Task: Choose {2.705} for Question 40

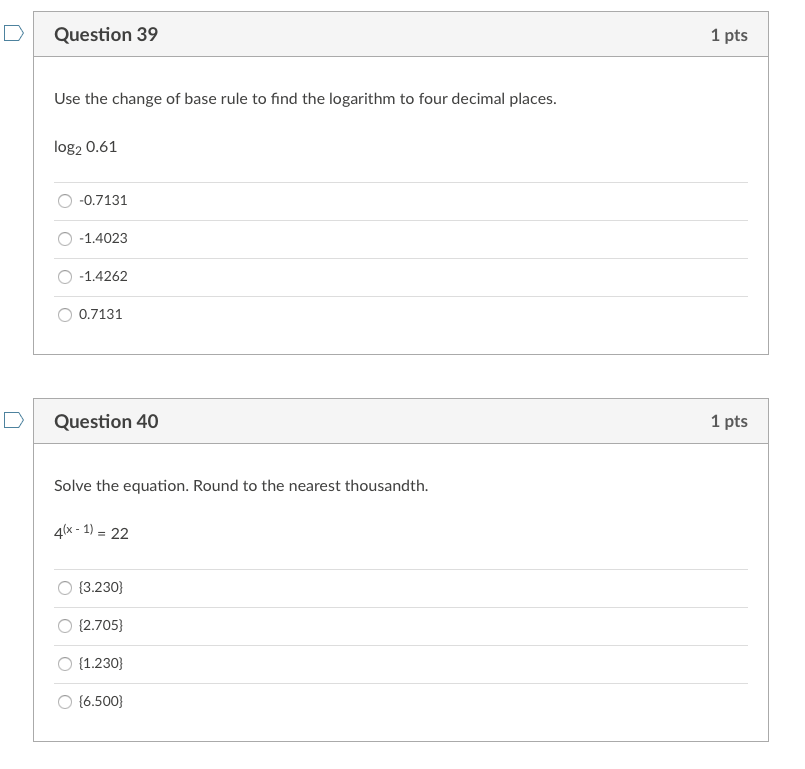Action: [x=64, y=625]
